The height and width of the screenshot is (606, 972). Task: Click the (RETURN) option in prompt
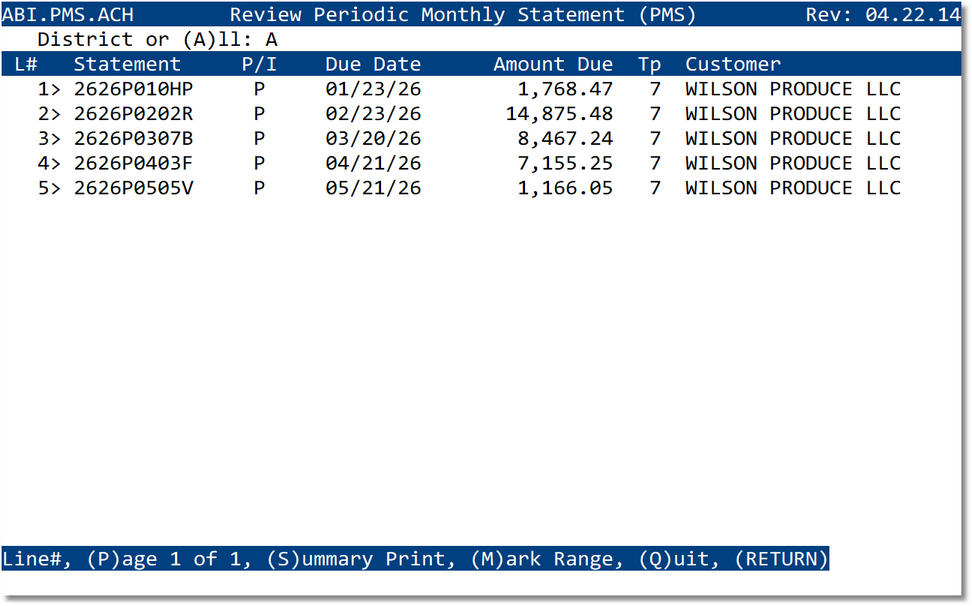click(781, 559)
